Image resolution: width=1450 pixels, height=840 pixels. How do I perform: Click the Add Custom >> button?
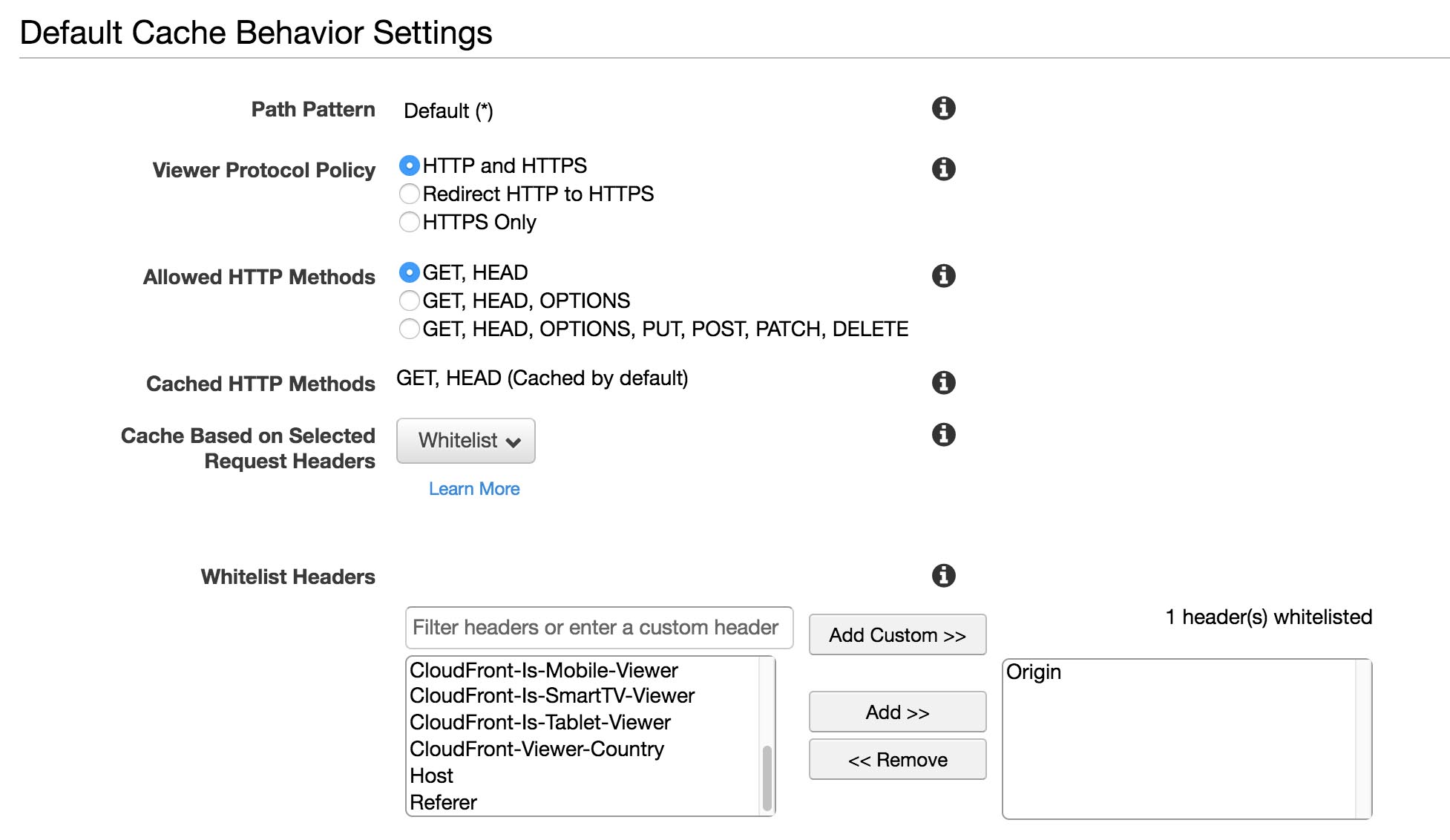coord(897,635)
